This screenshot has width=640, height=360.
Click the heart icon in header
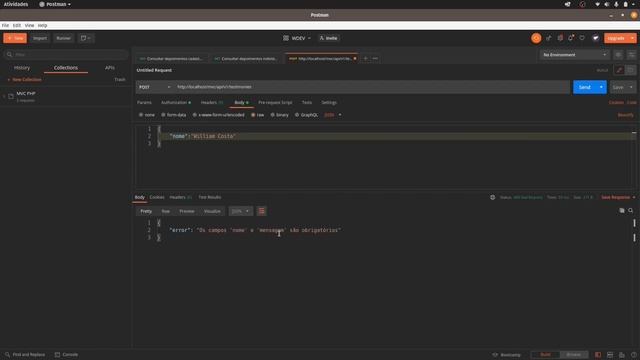[582, 38]
